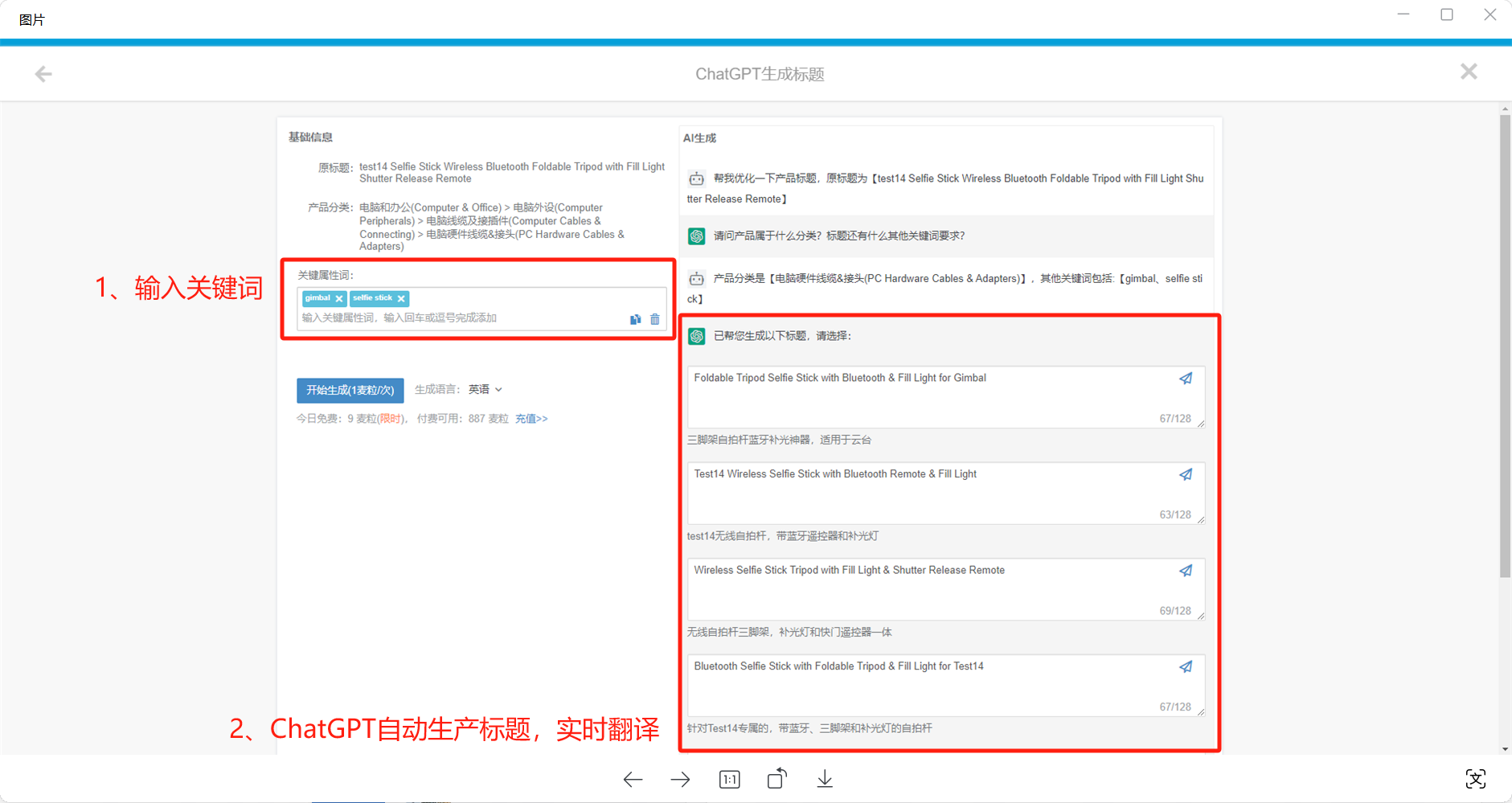The image size is (1512, 803).
Task: Click robot icon beside 产品分类是 message
Action: 697,279
